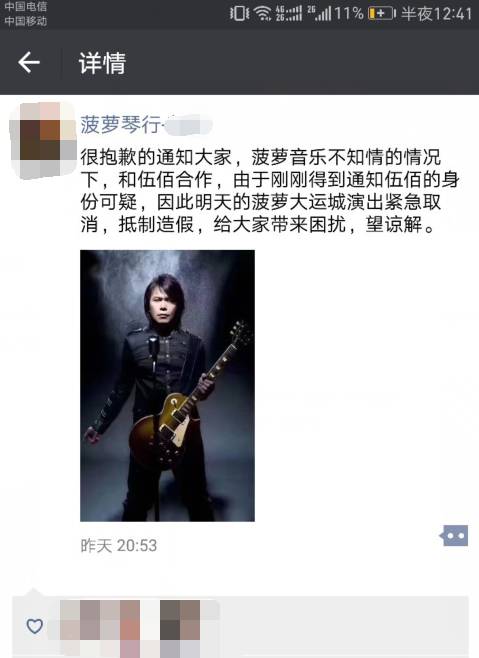Open the 菠萝琴行 profile name
The image size is (479, 658).
(x=120, y=124)
